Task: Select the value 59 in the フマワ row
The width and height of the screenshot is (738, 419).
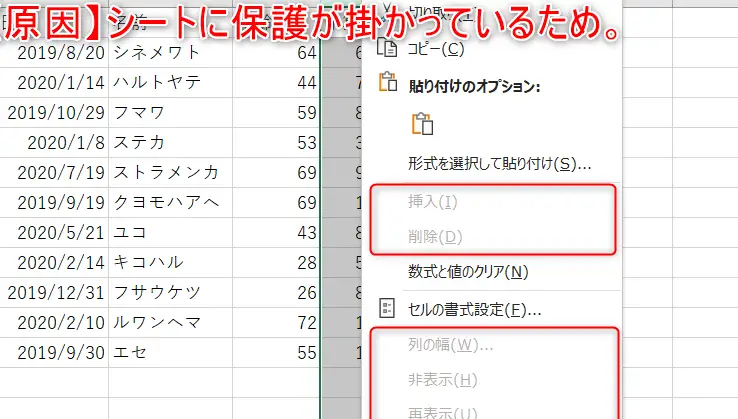Action: (x=306, y=112)
